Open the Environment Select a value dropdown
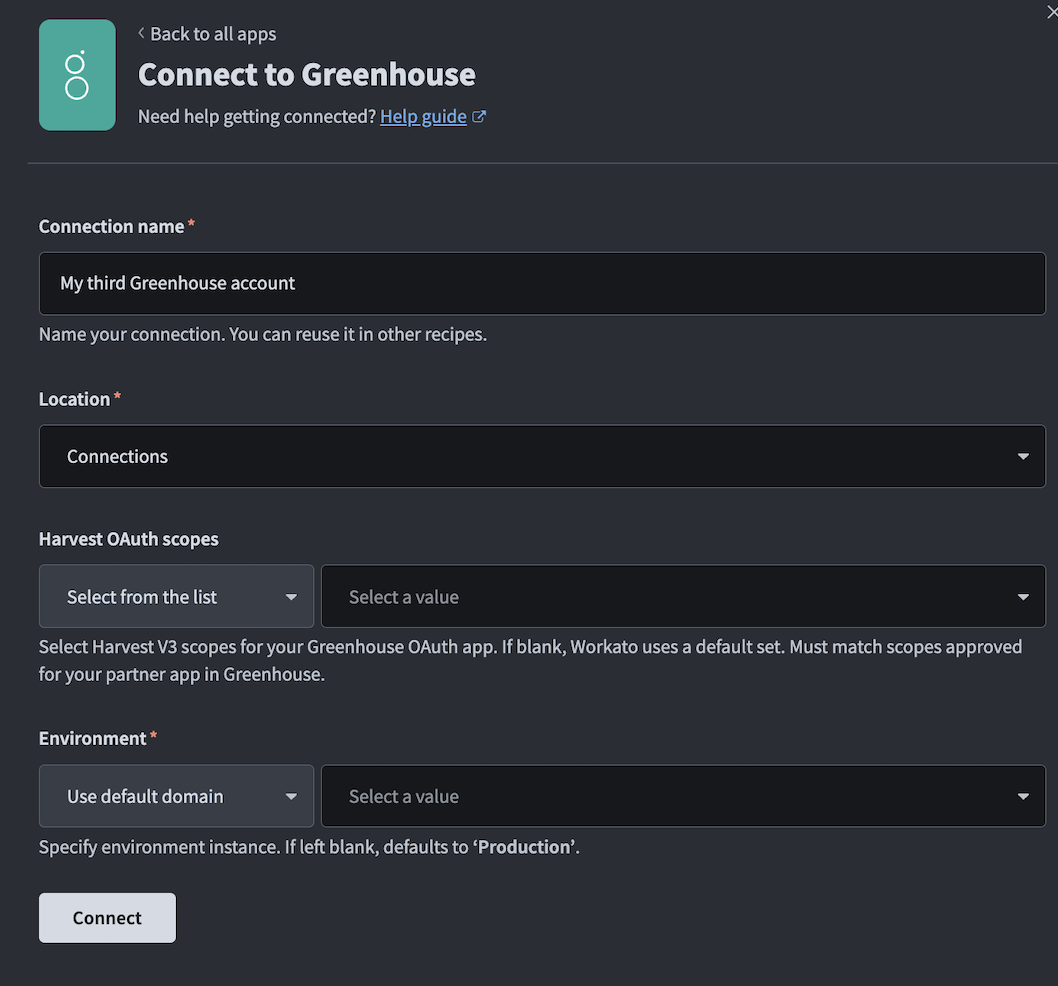1058x986 pixels. (x=683, y=795)
